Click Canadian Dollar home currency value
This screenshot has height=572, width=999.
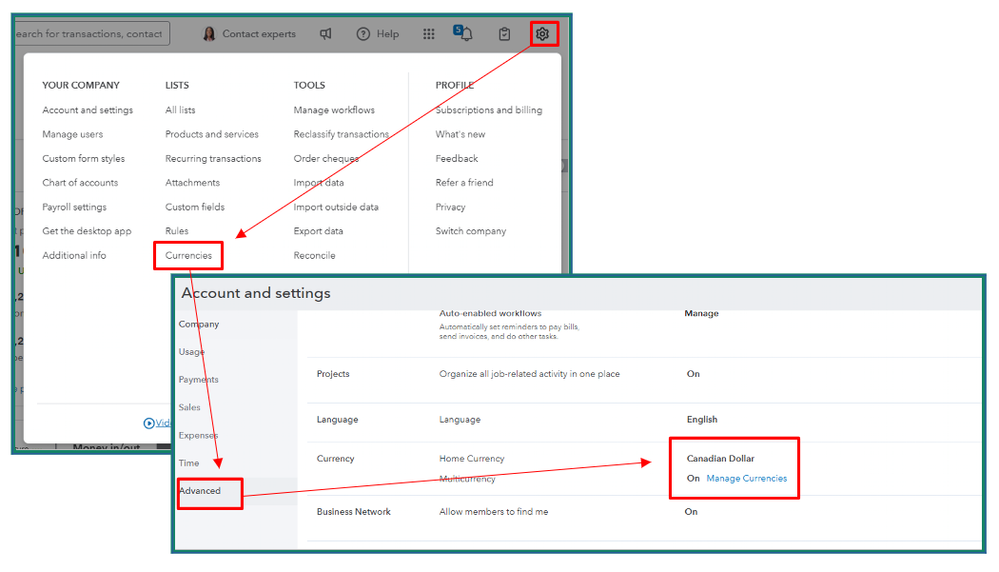721,459
